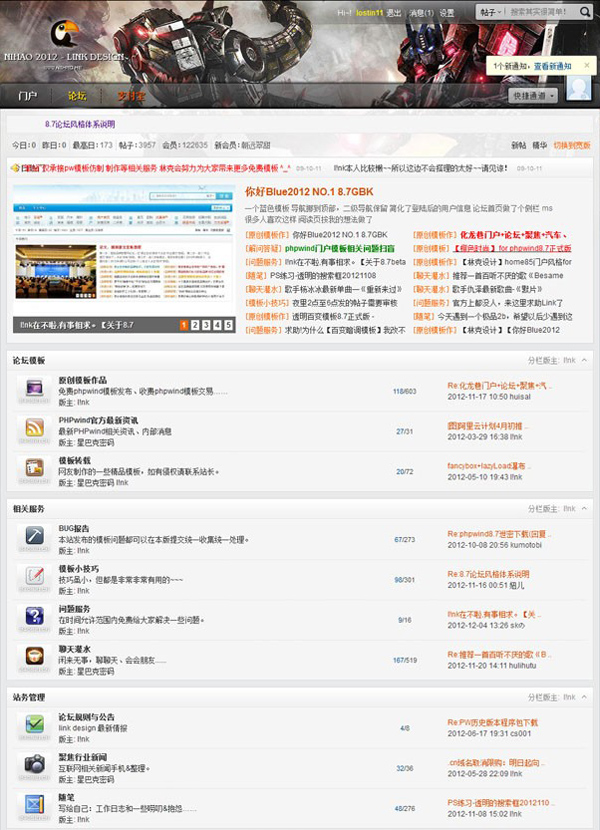
Task: Open 聚焦行业新闻 camera icon
Action: coord(34,764)
